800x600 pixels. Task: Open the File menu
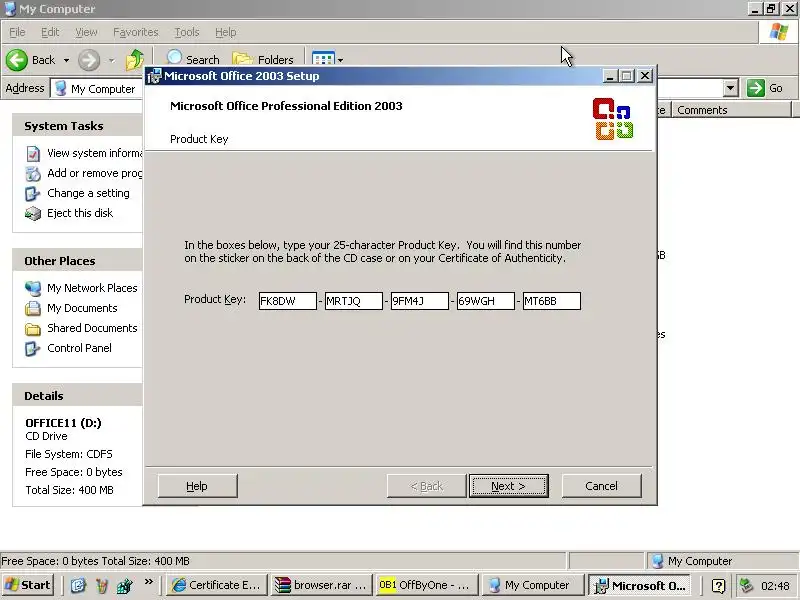pos(17,32)
